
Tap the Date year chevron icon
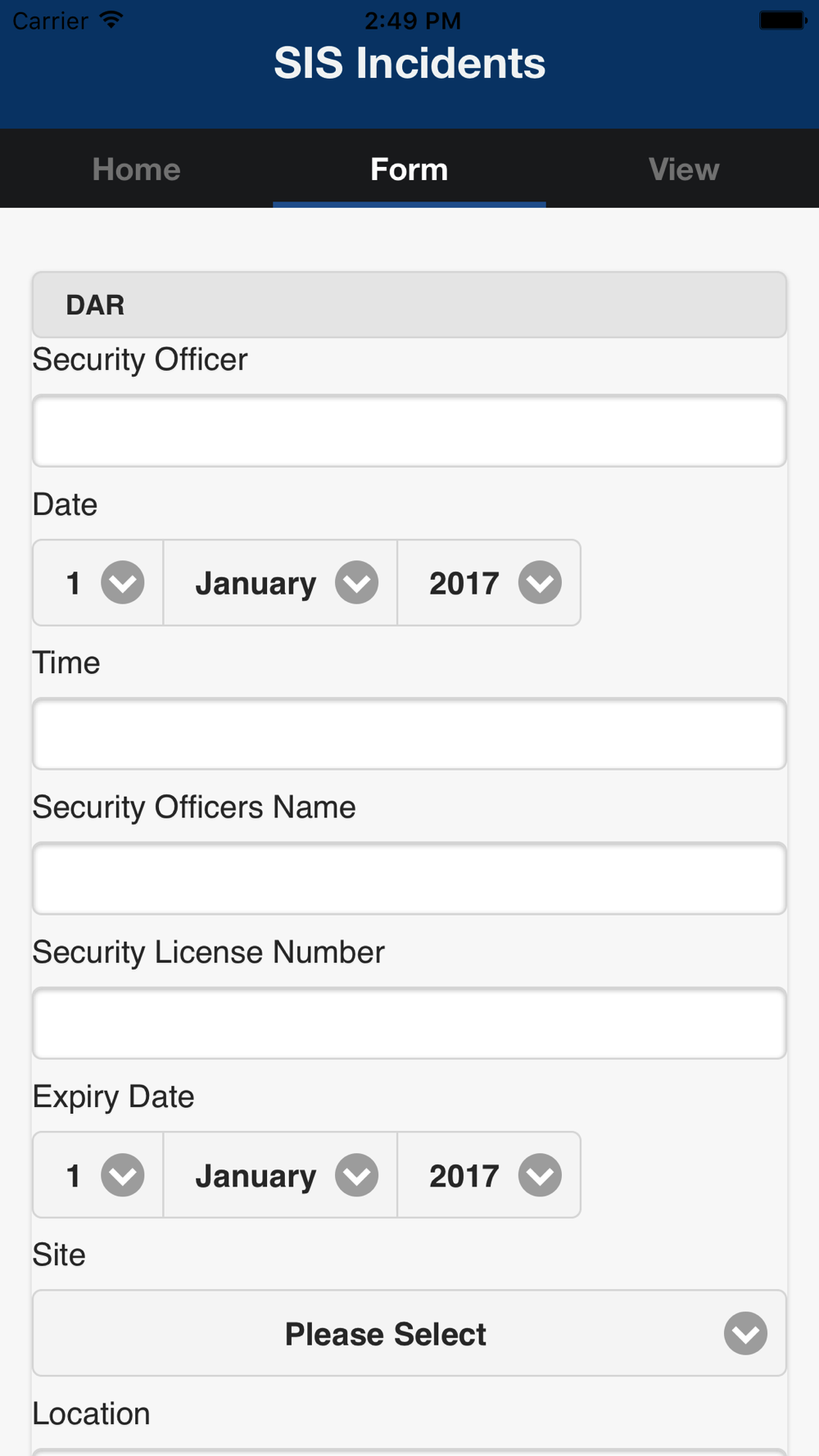point(540,582)
